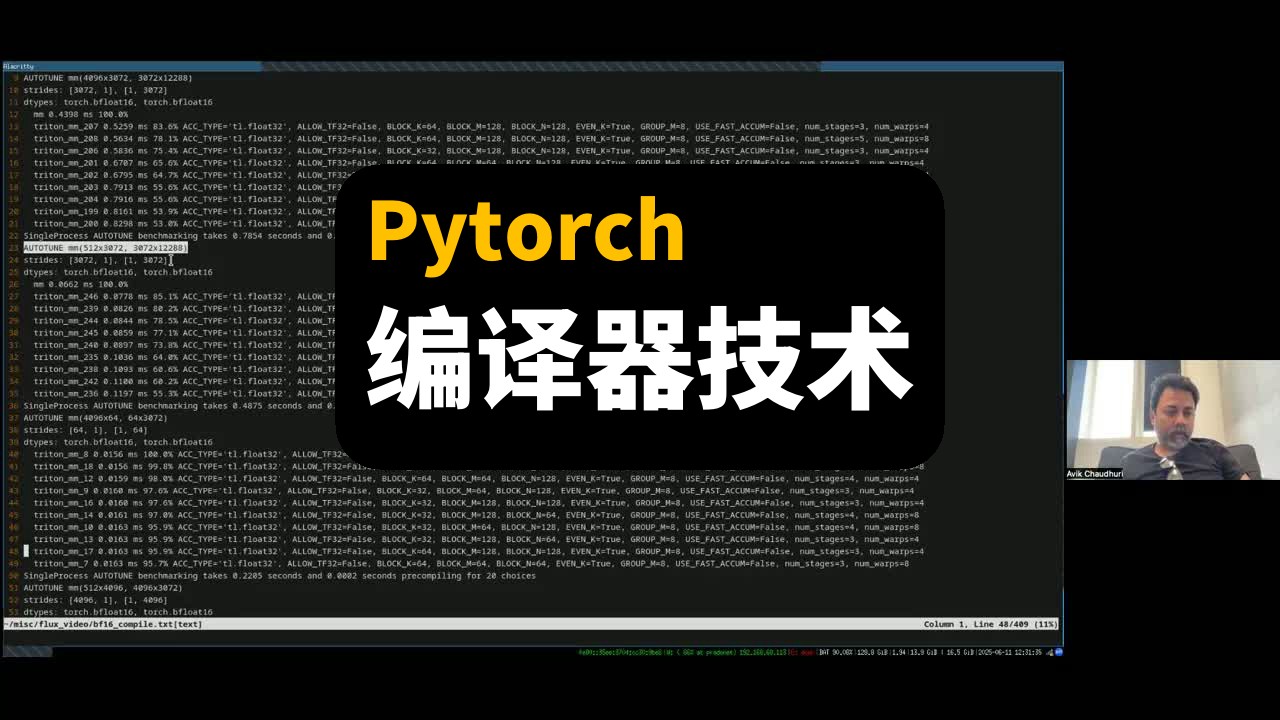Click the benchmarking line showing '0.2205 seconds'
This screenshot has height=720, width=1280.
click(x=280, y=576)
